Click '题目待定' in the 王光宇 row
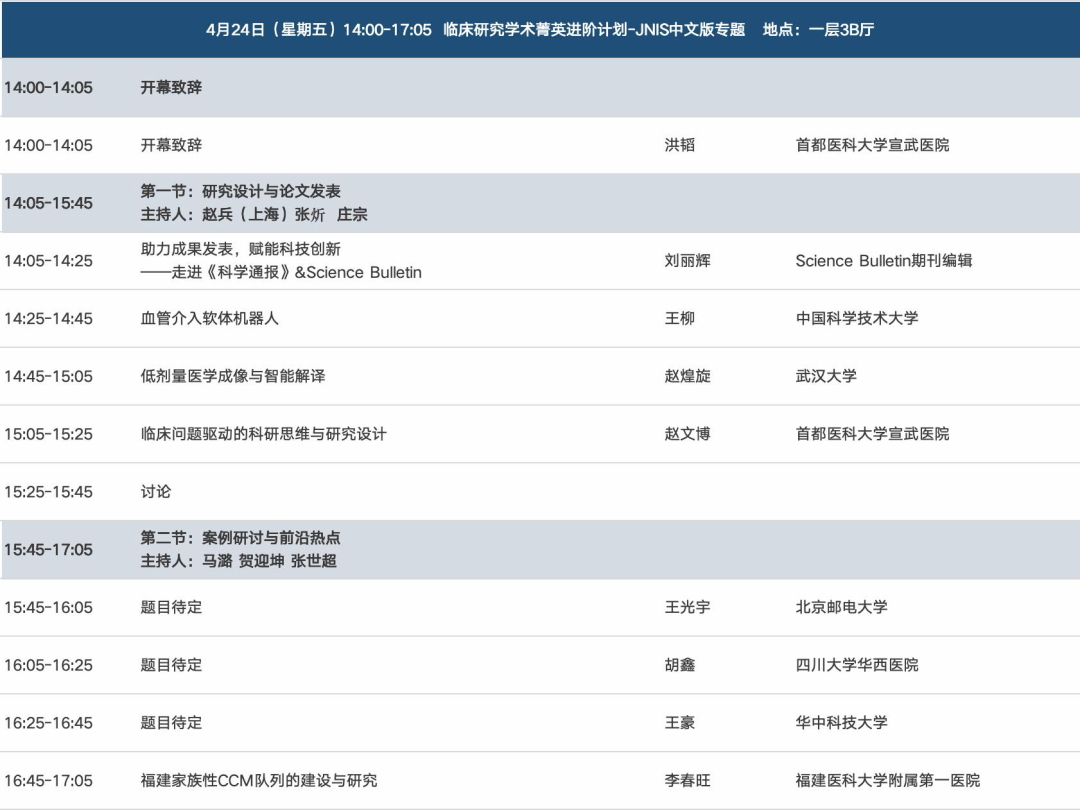Screen dimensions: 1080x810 (171, 608)
